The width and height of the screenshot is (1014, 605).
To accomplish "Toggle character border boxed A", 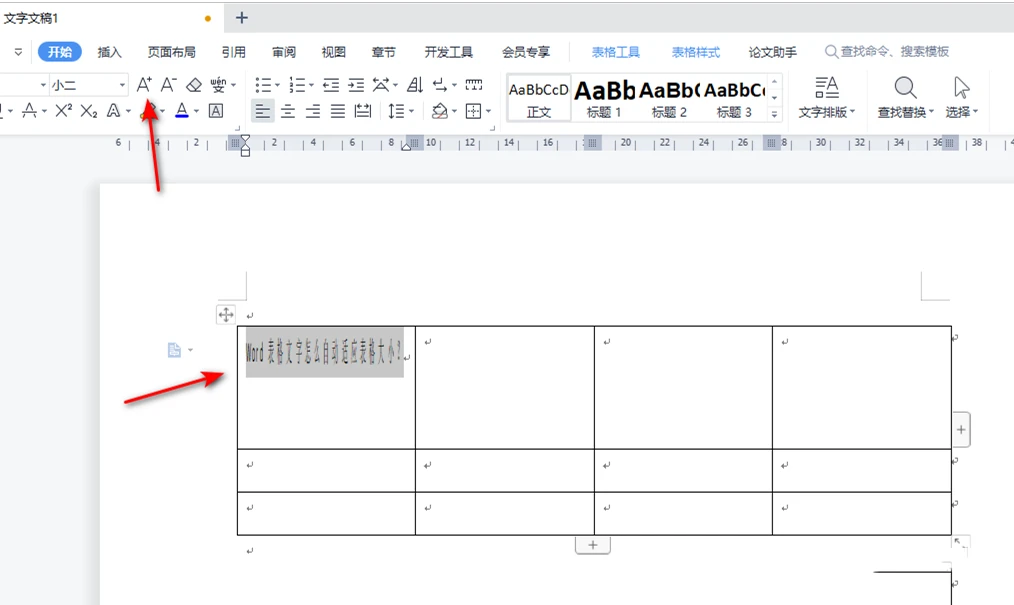I will [x=216, y=111].
